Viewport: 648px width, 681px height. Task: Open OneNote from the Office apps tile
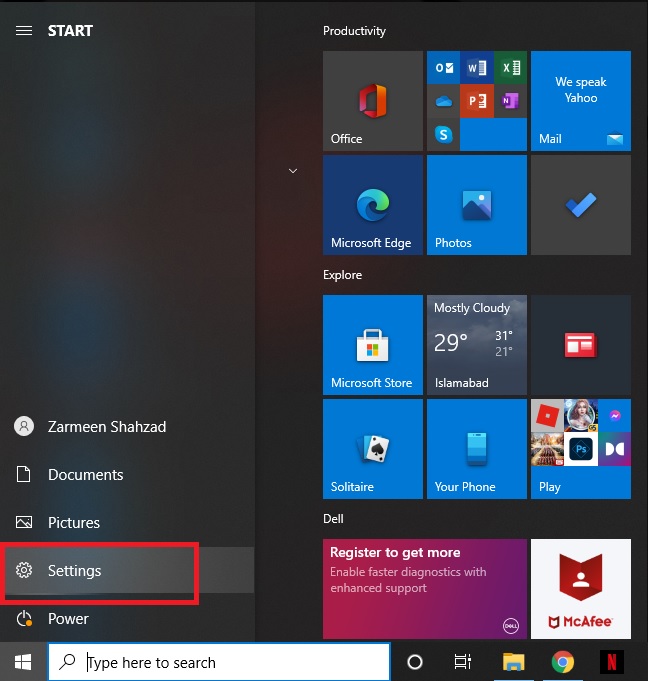point(511,101)
